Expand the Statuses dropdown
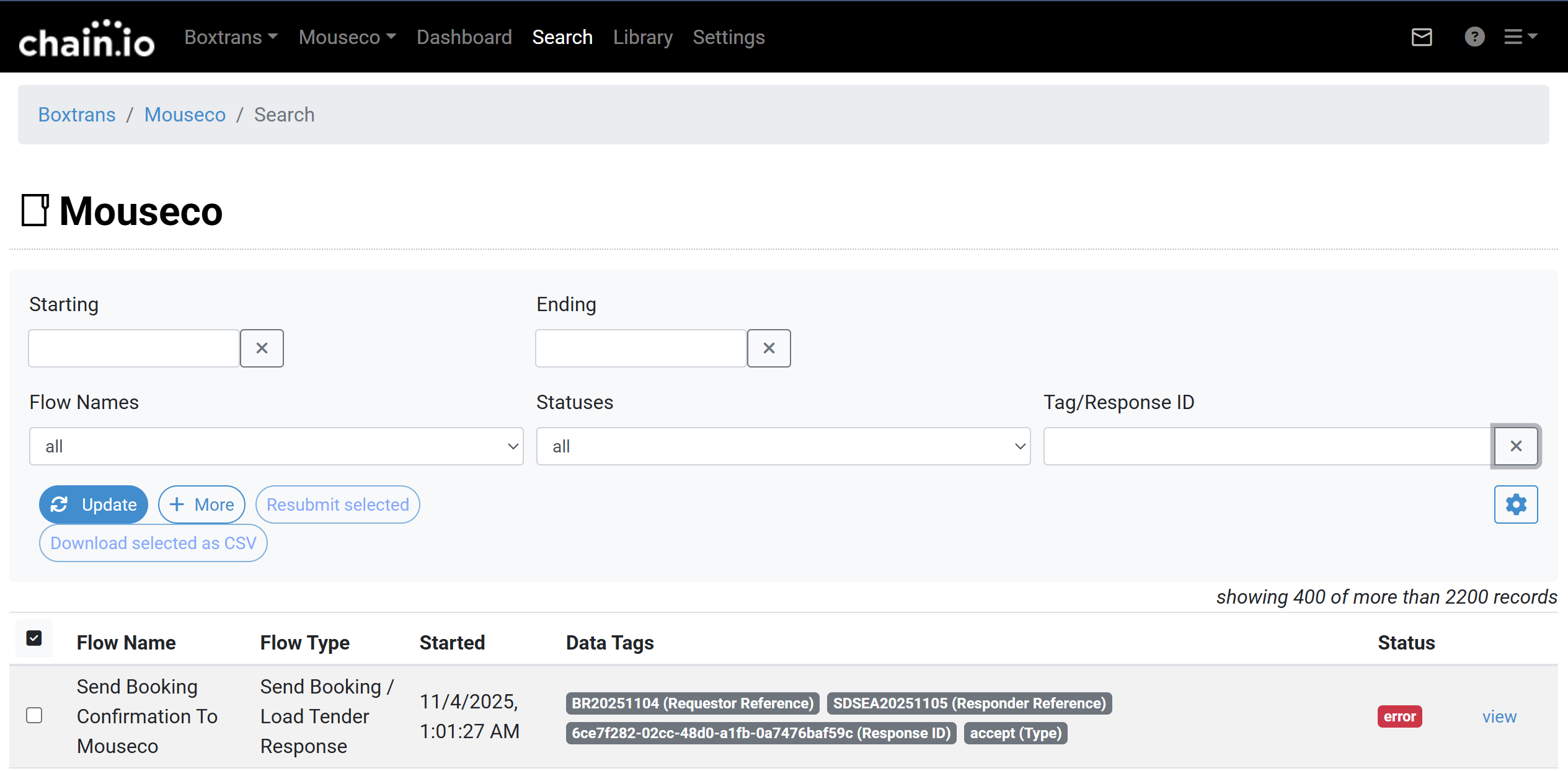Image resolution: width=1568 pixels, height=771 pixels. (x=783, y=446)
